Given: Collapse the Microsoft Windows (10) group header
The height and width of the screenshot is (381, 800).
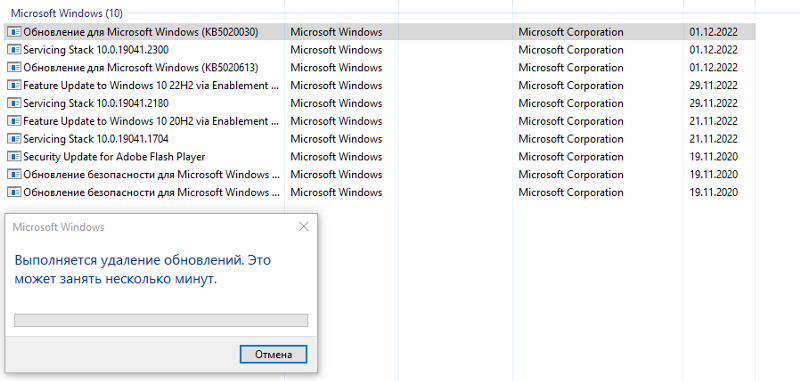Looking at the screenshot, I should [x=67, y=13].
